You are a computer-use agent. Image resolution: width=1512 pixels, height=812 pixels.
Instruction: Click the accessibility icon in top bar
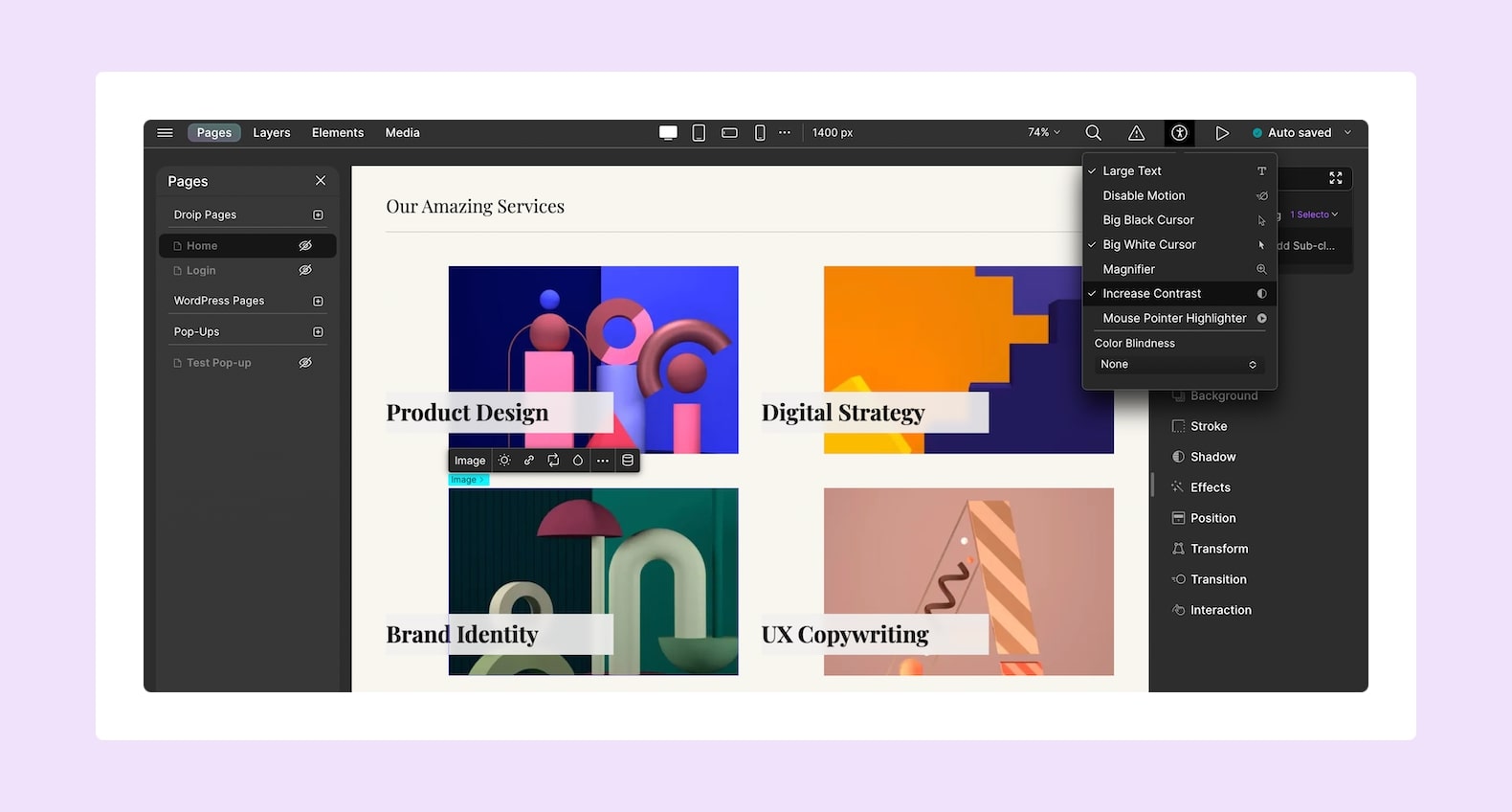(x=1179, y=133)
